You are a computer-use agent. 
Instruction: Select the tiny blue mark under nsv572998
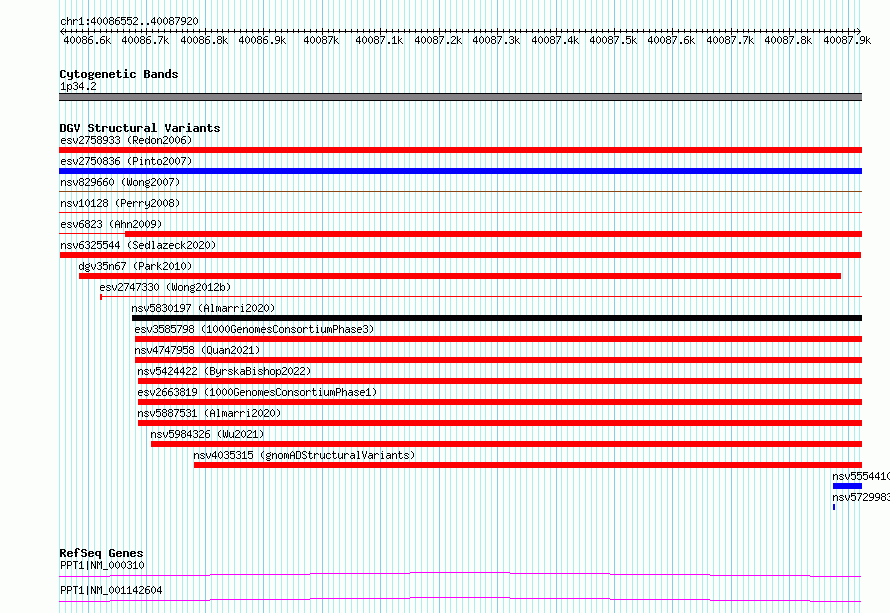click(x=834, y=507)
